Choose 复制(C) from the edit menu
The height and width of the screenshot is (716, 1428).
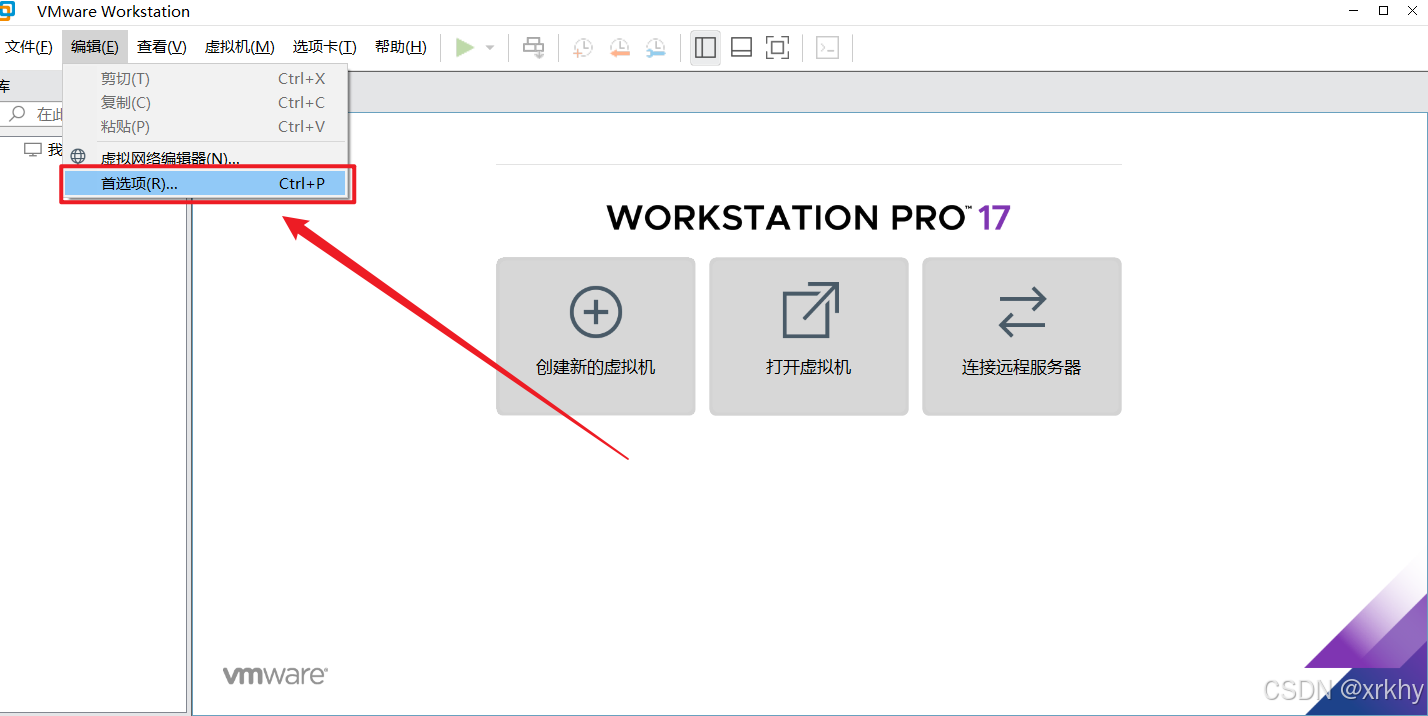pos(206,103)
